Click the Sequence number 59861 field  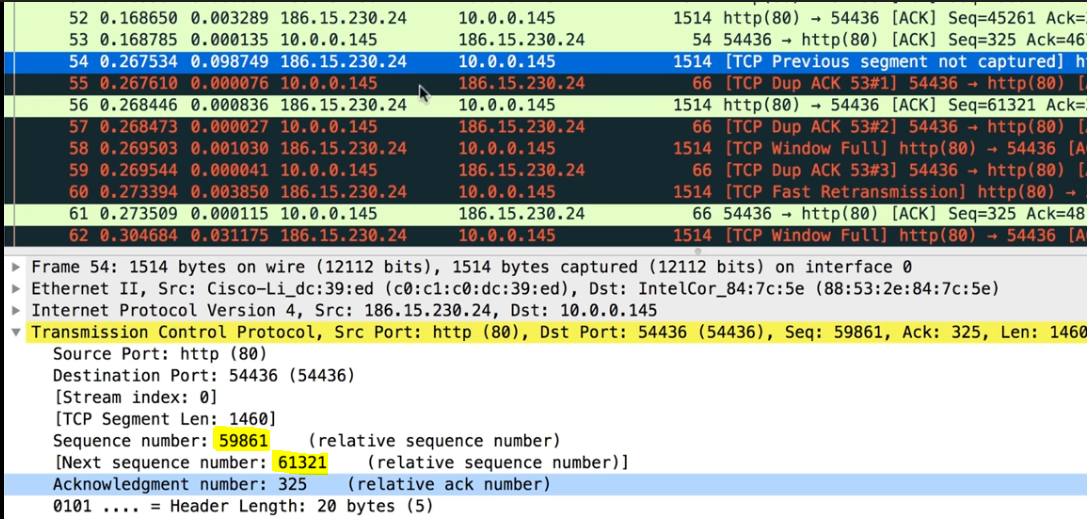point(306,441)
